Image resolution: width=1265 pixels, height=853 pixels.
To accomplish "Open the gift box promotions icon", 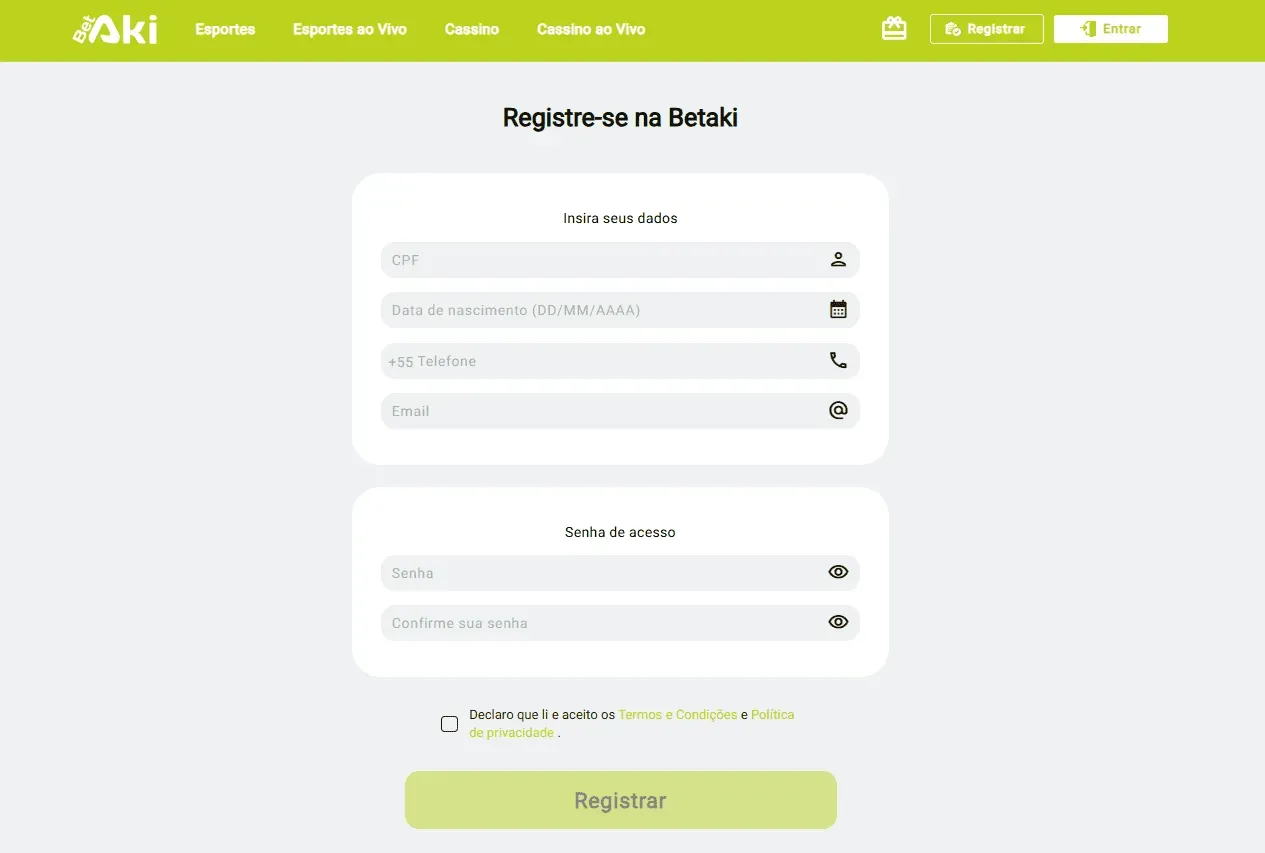I will pyautogui.click(x=894, y=29).
